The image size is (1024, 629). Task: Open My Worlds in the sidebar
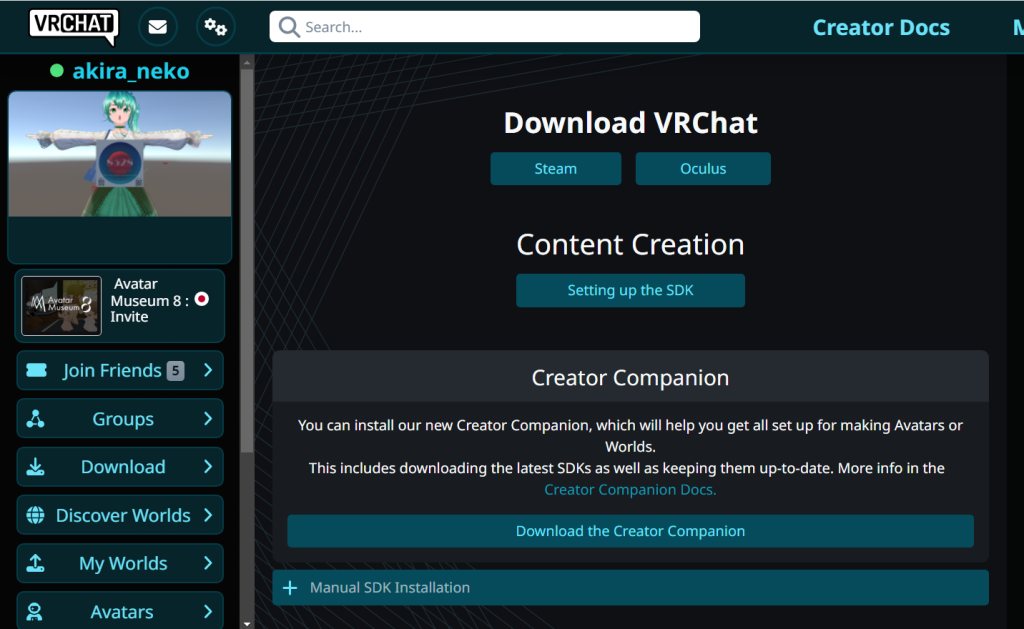[120, 563]
